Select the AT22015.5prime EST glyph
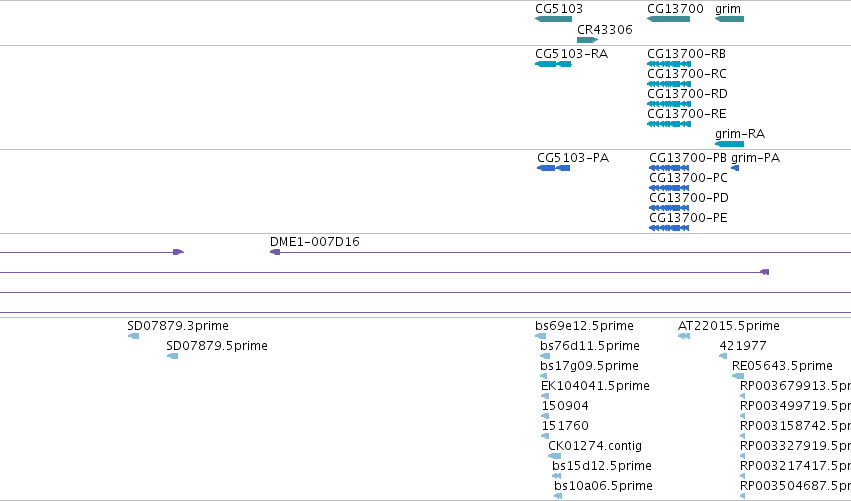851x501 pixels. click(684, 336)
